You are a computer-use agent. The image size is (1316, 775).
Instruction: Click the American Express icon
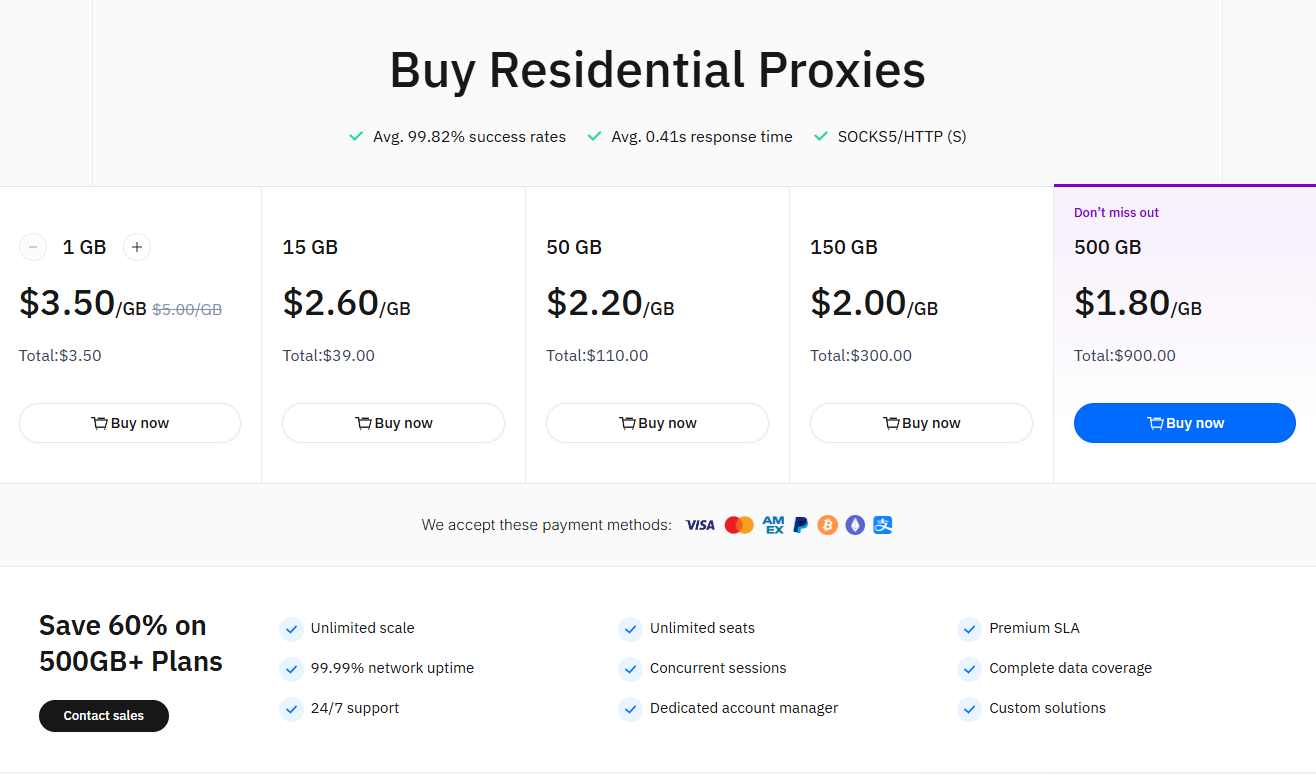773,525
